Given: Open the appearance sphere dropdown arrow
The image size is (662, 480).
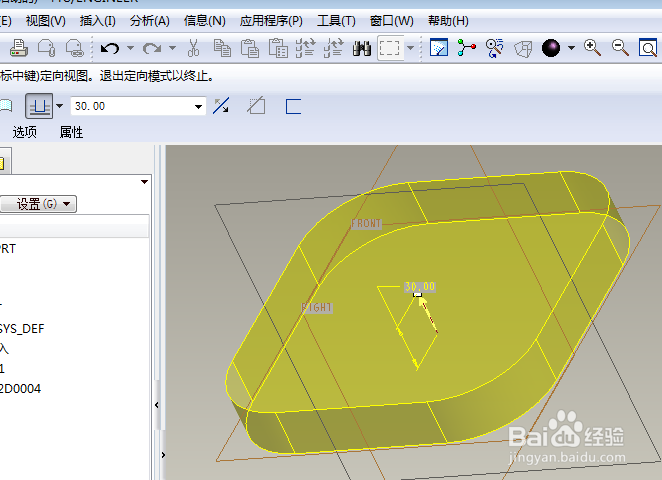Looking at the screenshot, I should point(571,48).
